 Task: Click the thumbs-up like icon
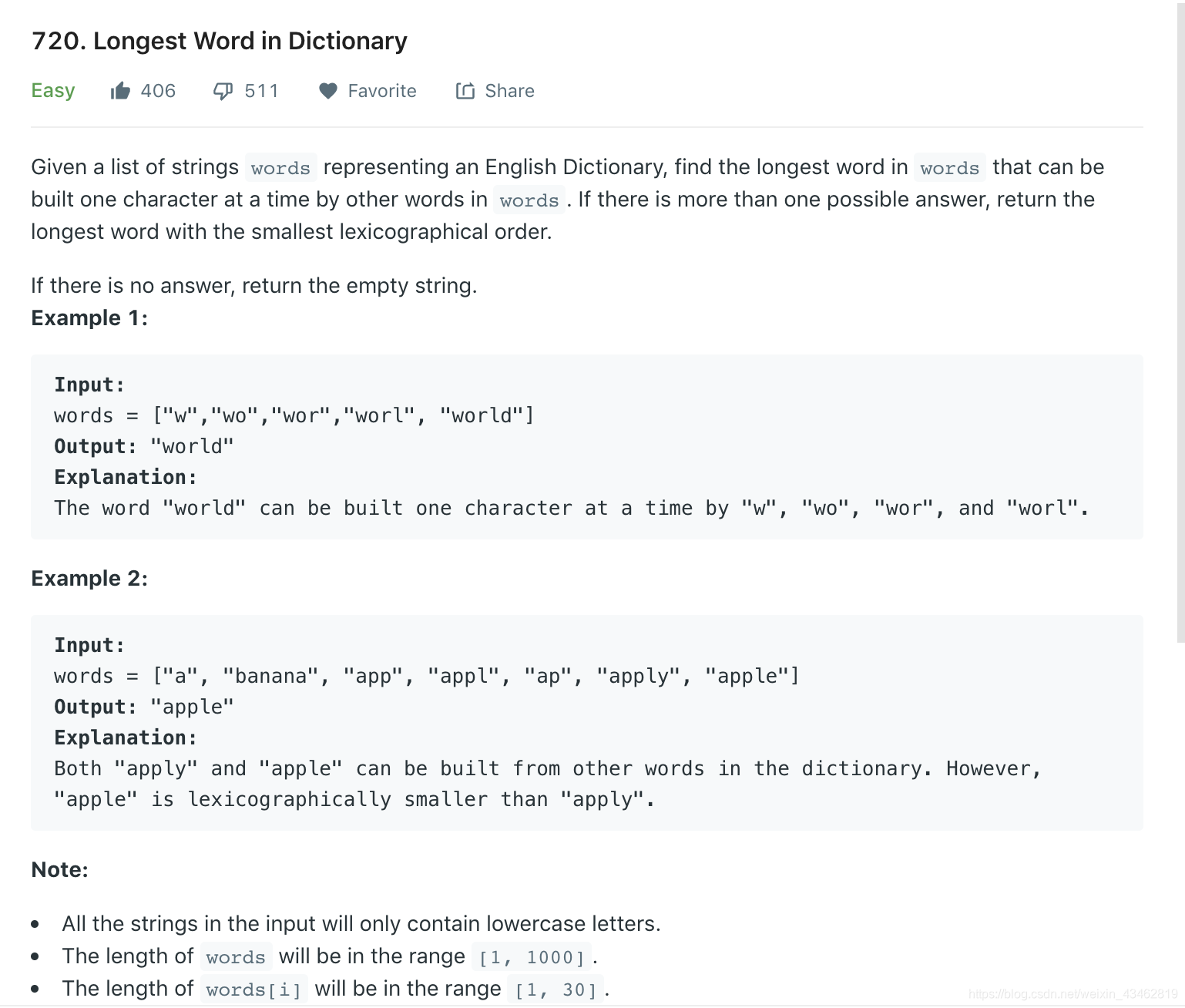coord(120,91)
